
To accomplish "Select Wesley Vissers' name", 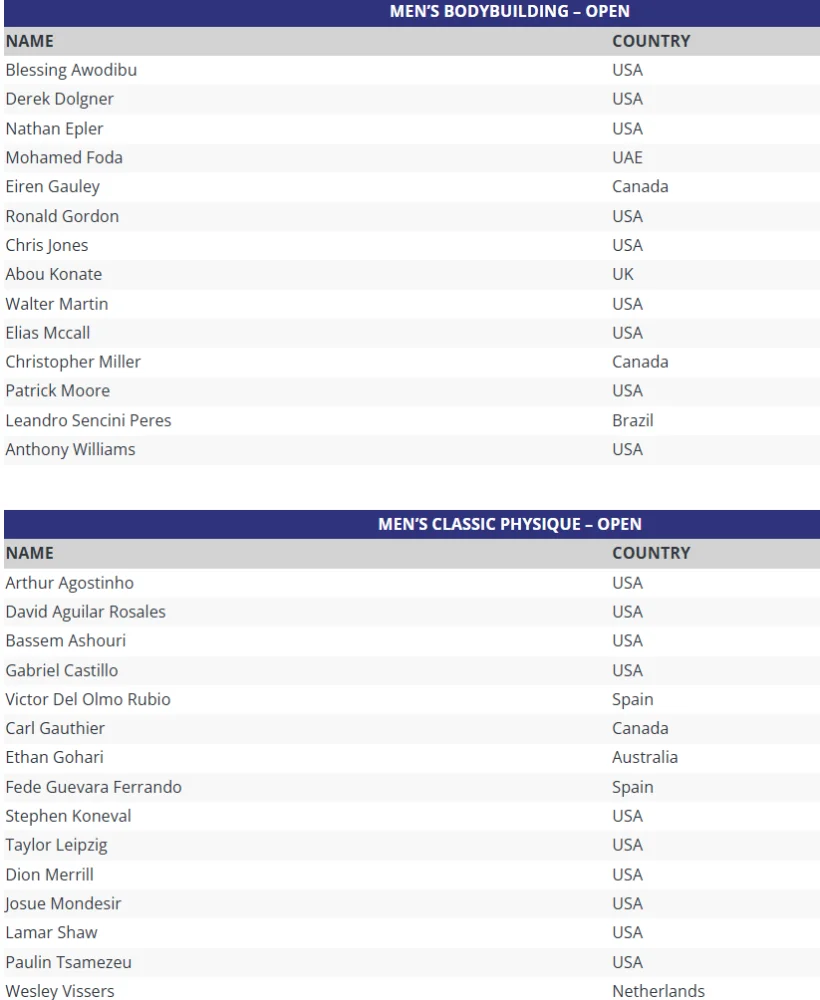I will tap(60, 991).
